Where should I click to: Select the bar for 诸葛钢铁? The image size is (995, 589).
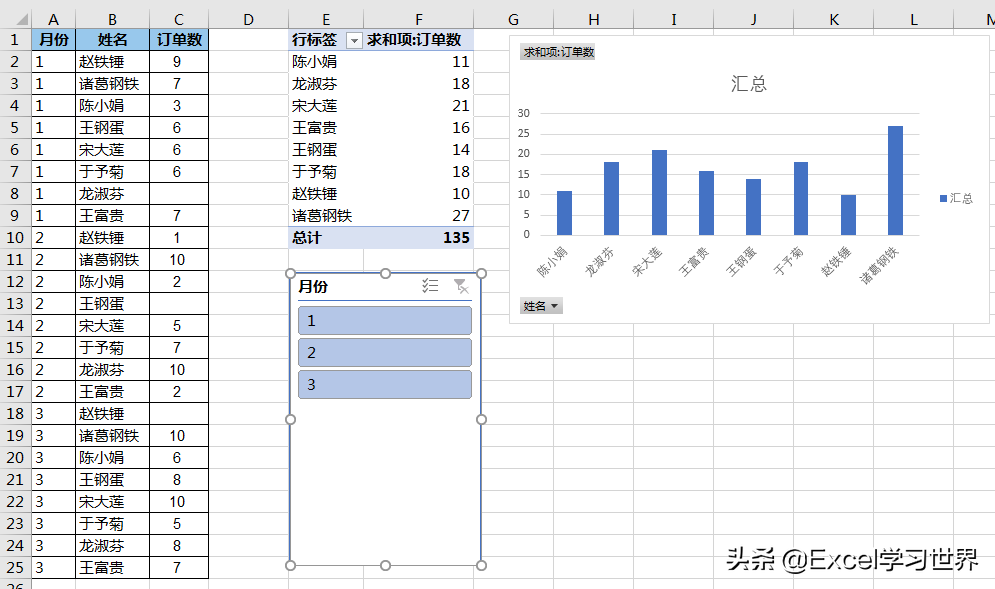click(895, 180)
